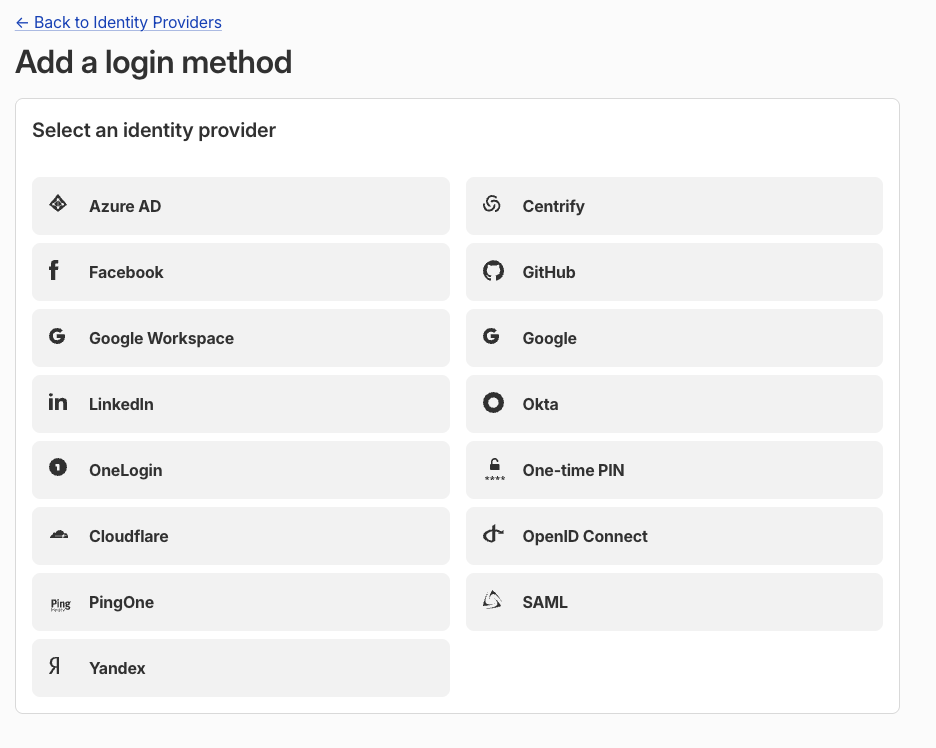The height and width of the screenshot is (748, 936).
Task: Choose the One-time PIN label
Action: coord(573,470)
